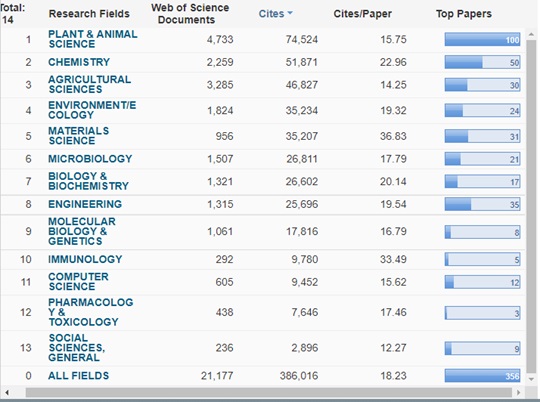Open the PLANT & ANIMAL SCIENCE field

tap(93, 39)
